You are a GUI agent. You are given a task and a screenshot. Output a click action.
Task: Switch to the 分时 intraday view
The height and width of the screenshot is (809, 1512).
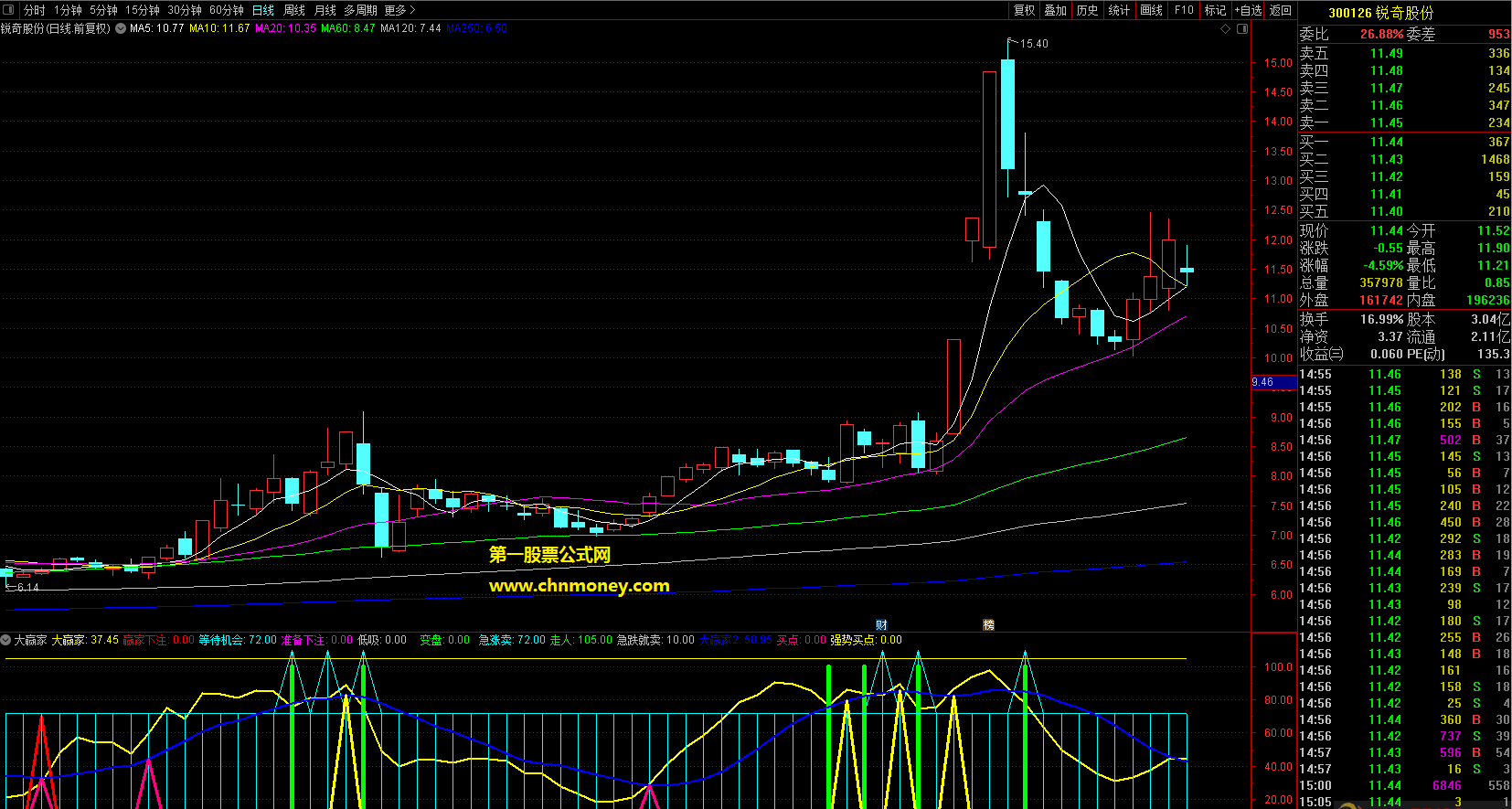point(35,10)
